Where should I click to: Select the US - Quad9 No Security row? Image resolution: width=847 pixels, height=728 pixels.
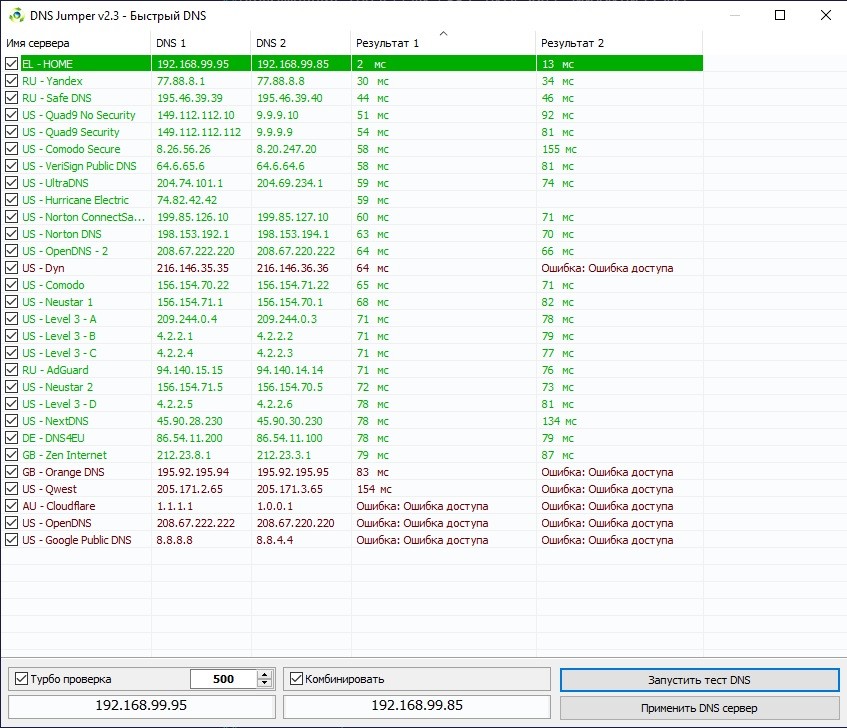point(352,115)
